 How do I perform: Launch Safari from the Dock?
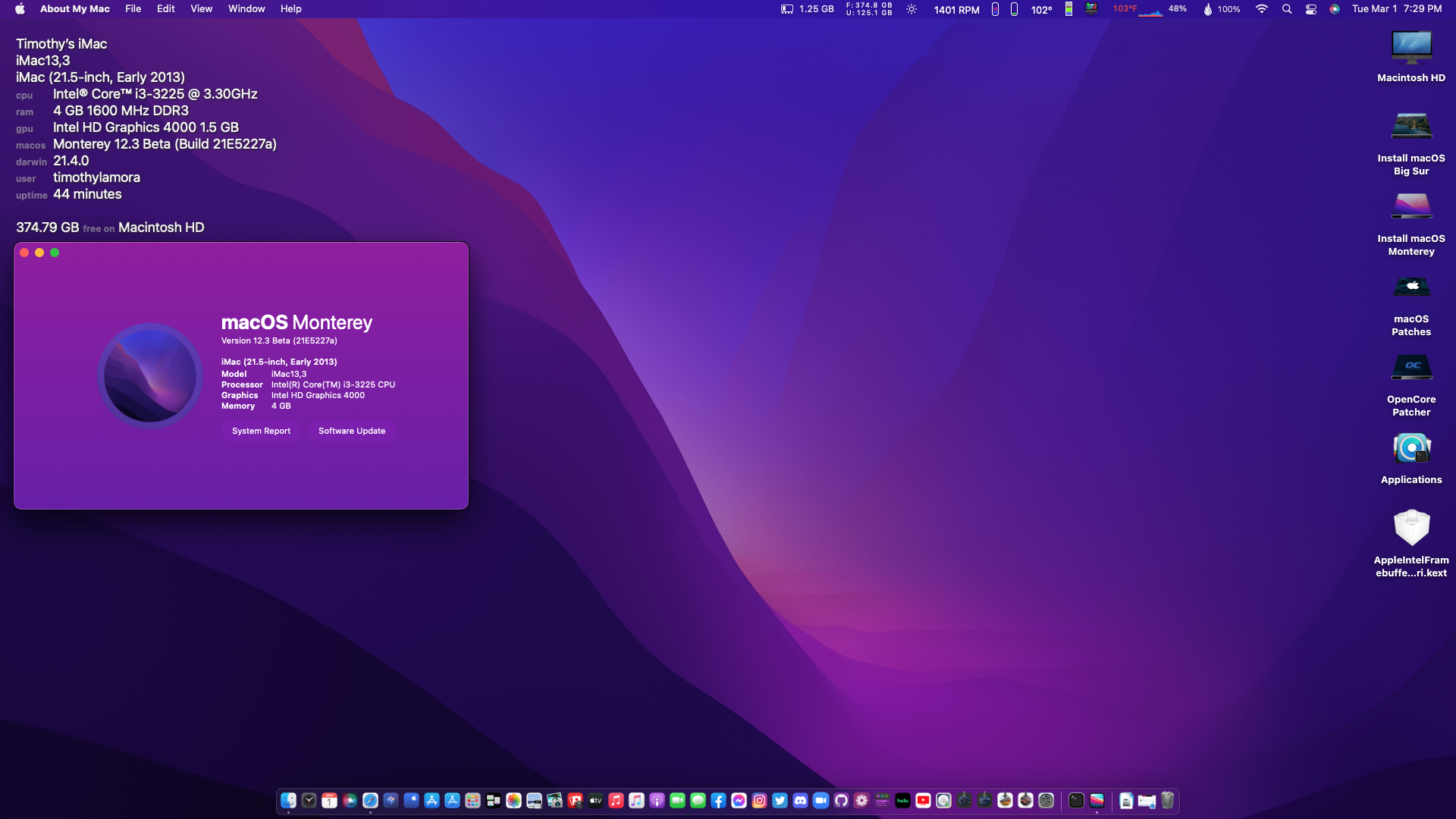click(371, 800)
